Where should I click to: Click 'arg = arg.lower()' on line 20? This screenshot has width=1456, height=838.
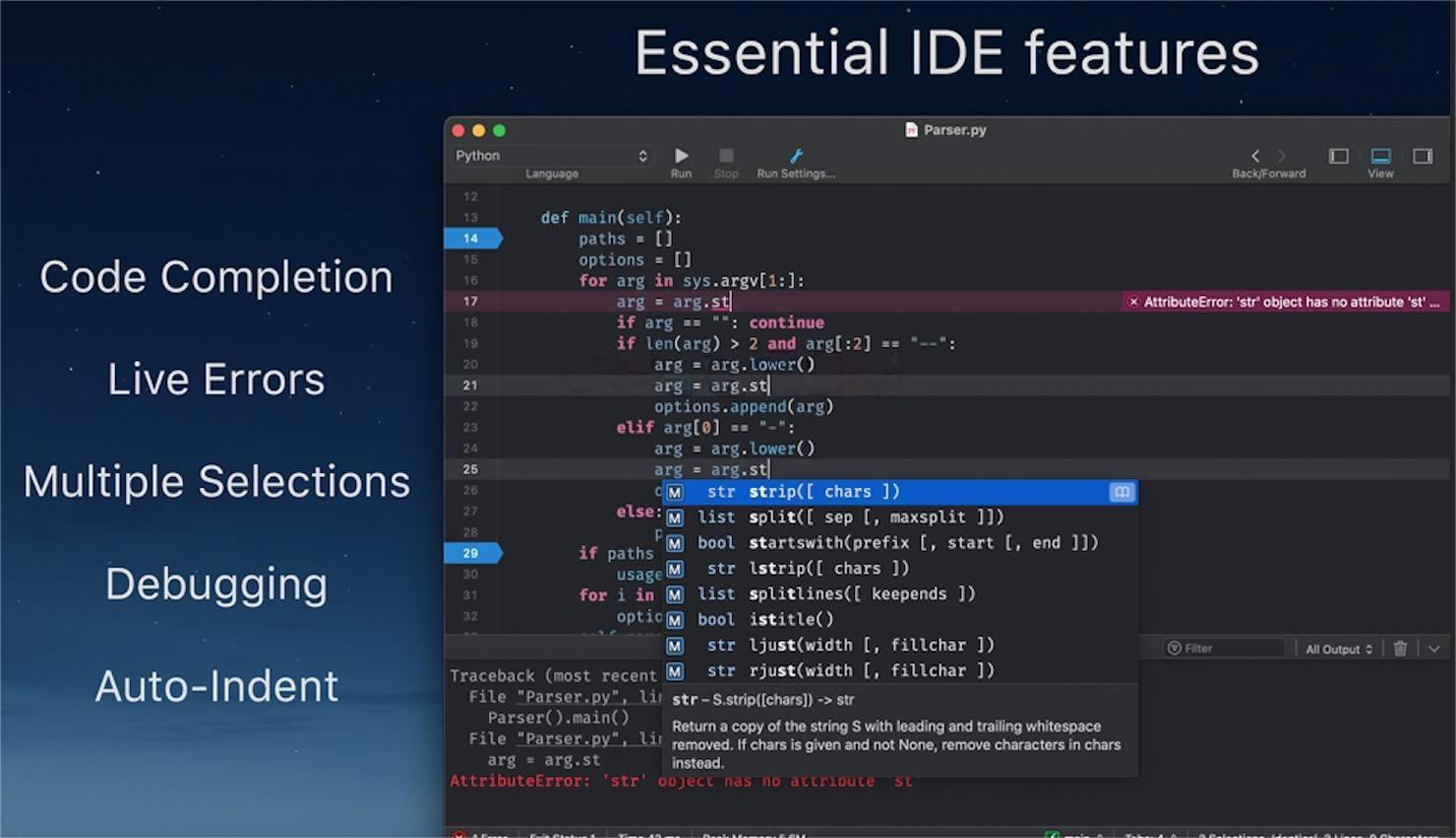click(735, 365)
